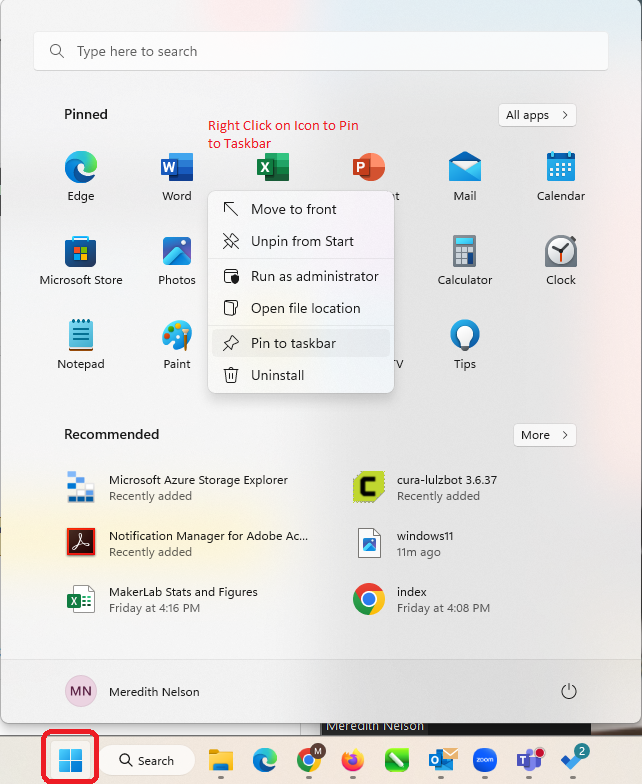
Task: Open the Tips app
Action: pyautogui.click(x=464, y=344)
